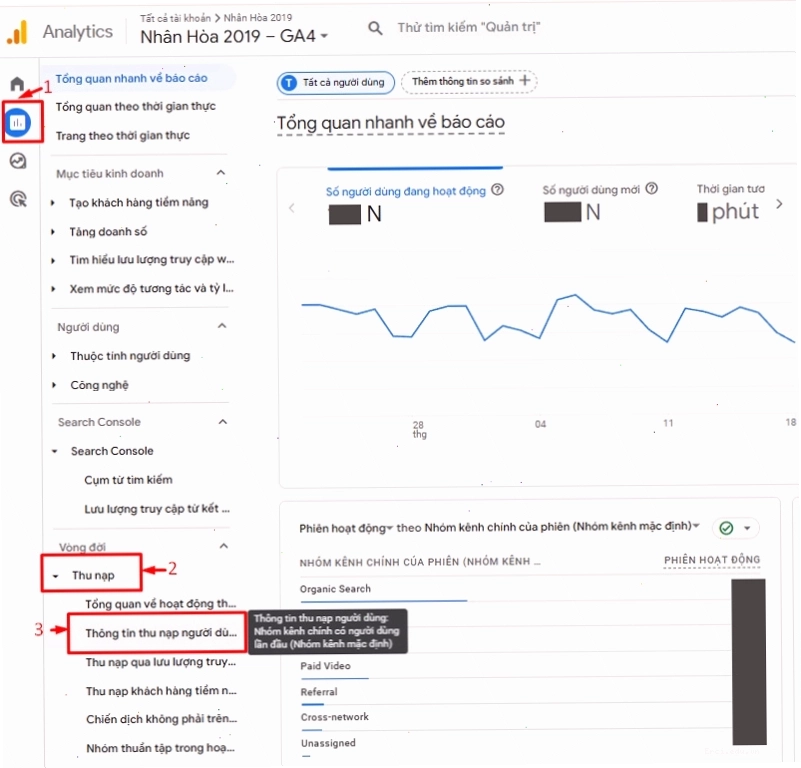Image resolution: width=801 pixels, height=768 pixels.
Task: Collapse the Người dùng section
Action: 222,326
